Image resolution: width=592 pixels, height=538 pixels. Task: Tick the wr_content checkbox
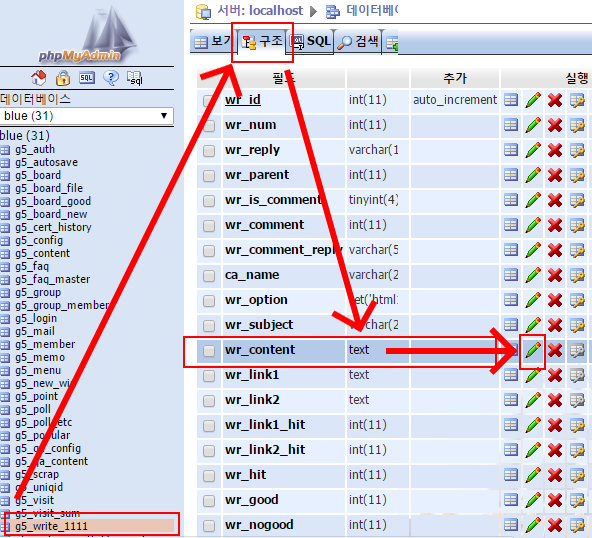pos(209,351)
